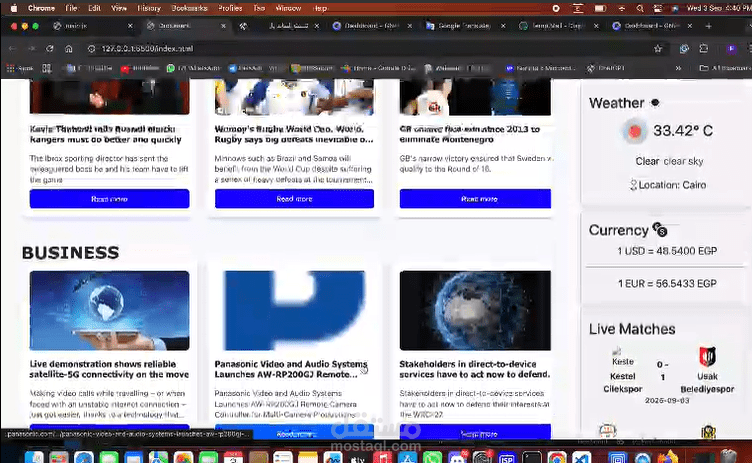Open the Rangers must do better headline
752x463 pixels.
coord(106,134)
